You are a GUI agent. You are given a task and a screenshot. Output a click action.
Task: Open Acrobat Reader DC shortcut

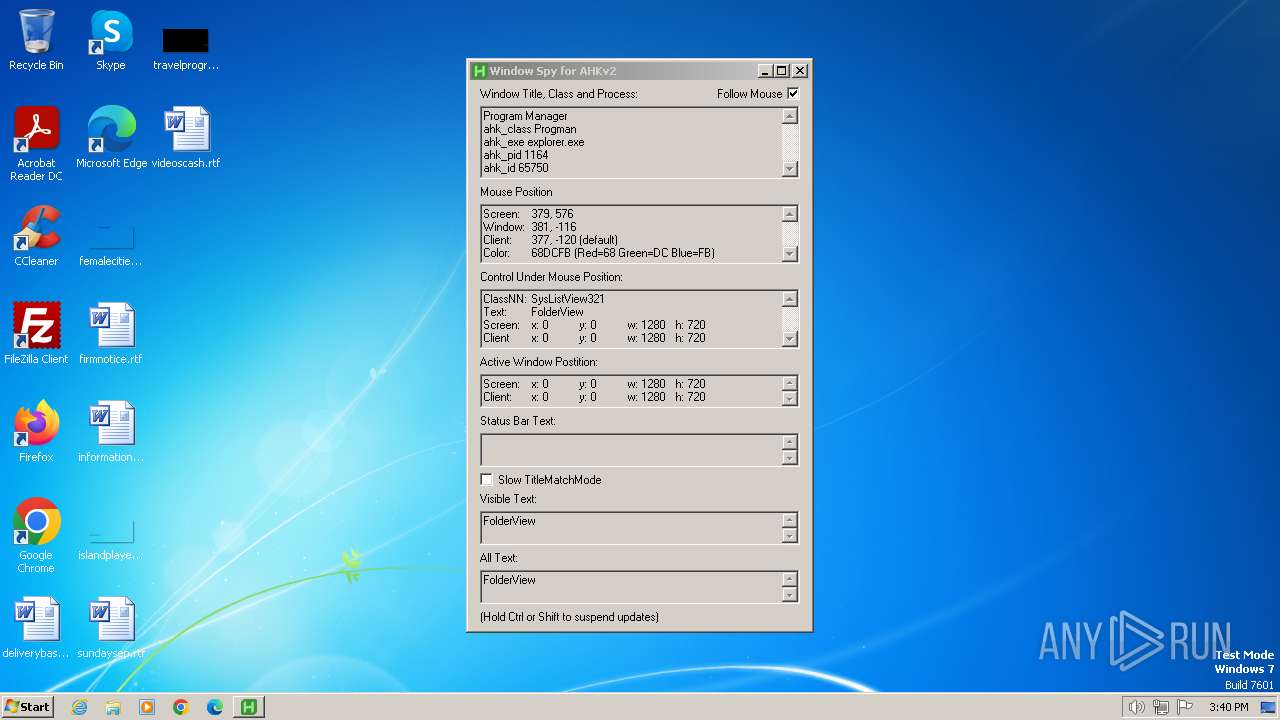36,143
